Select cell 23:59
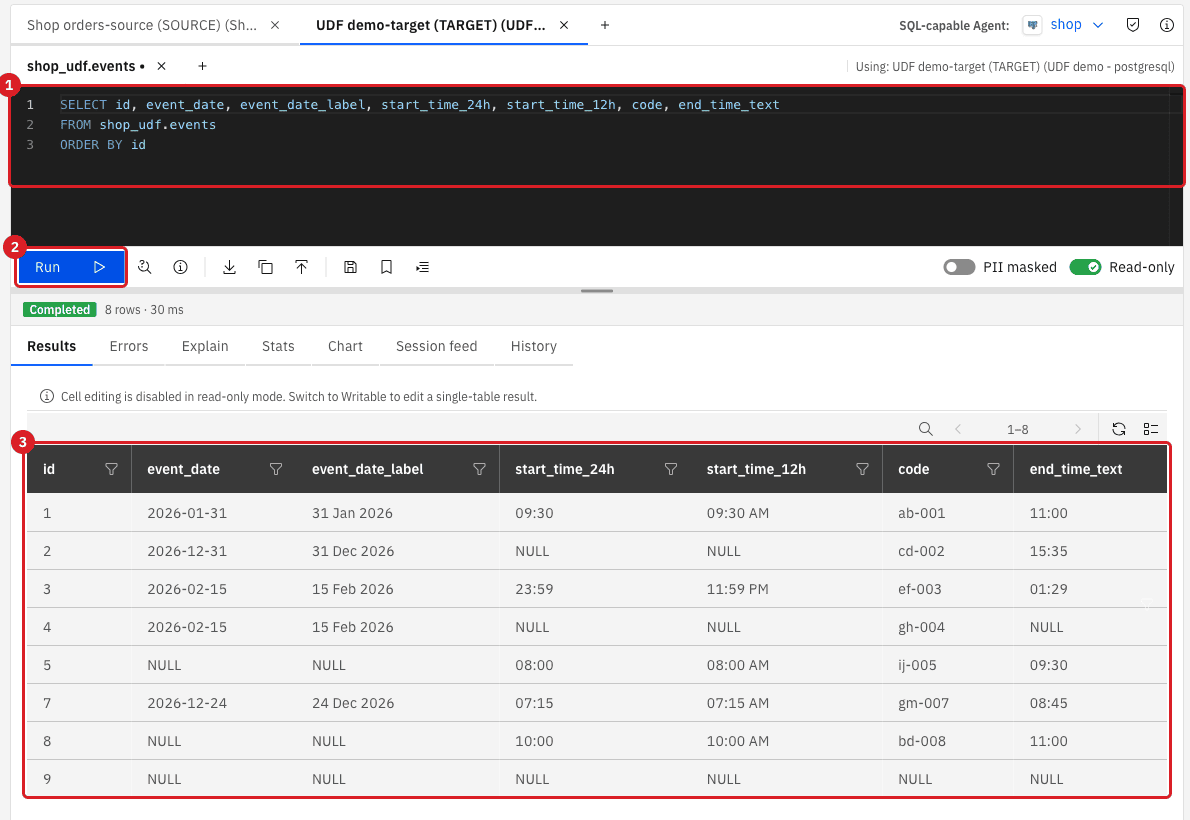1190x820 pixels. tap(534, 589)
